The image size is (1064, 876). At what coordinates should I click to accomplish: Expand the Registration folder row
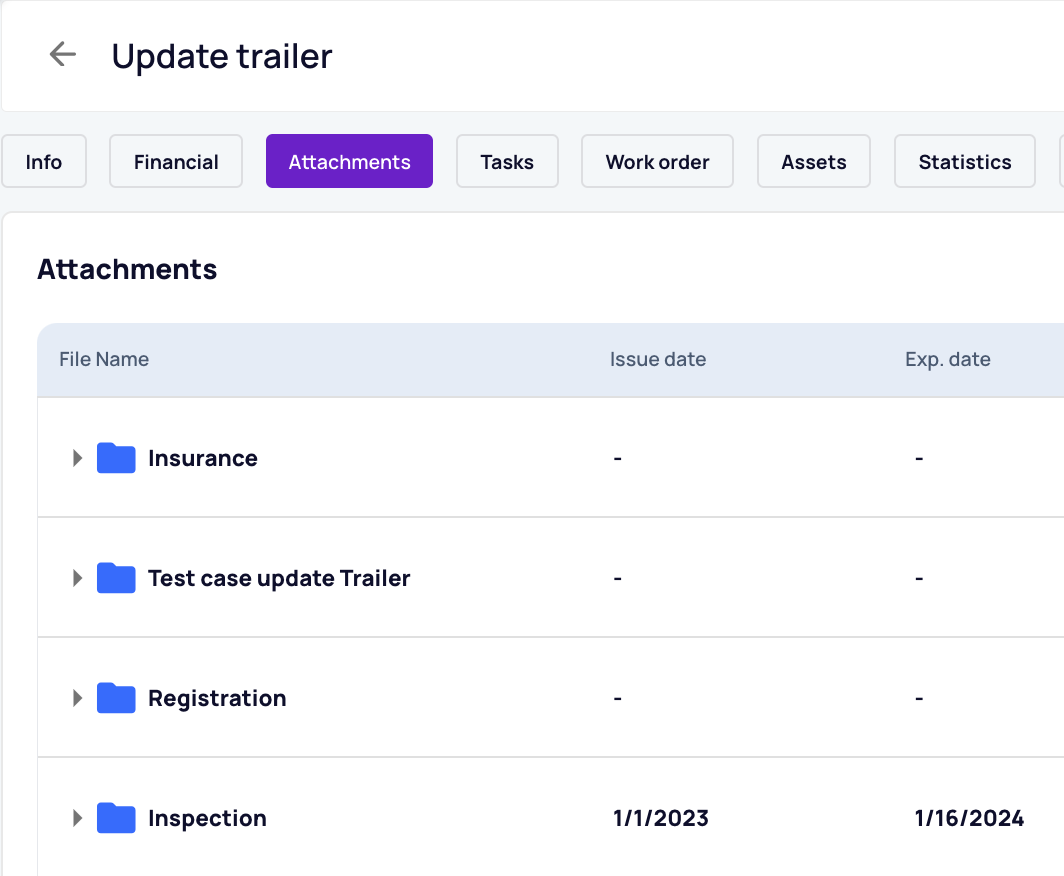[x=77, y=698]
